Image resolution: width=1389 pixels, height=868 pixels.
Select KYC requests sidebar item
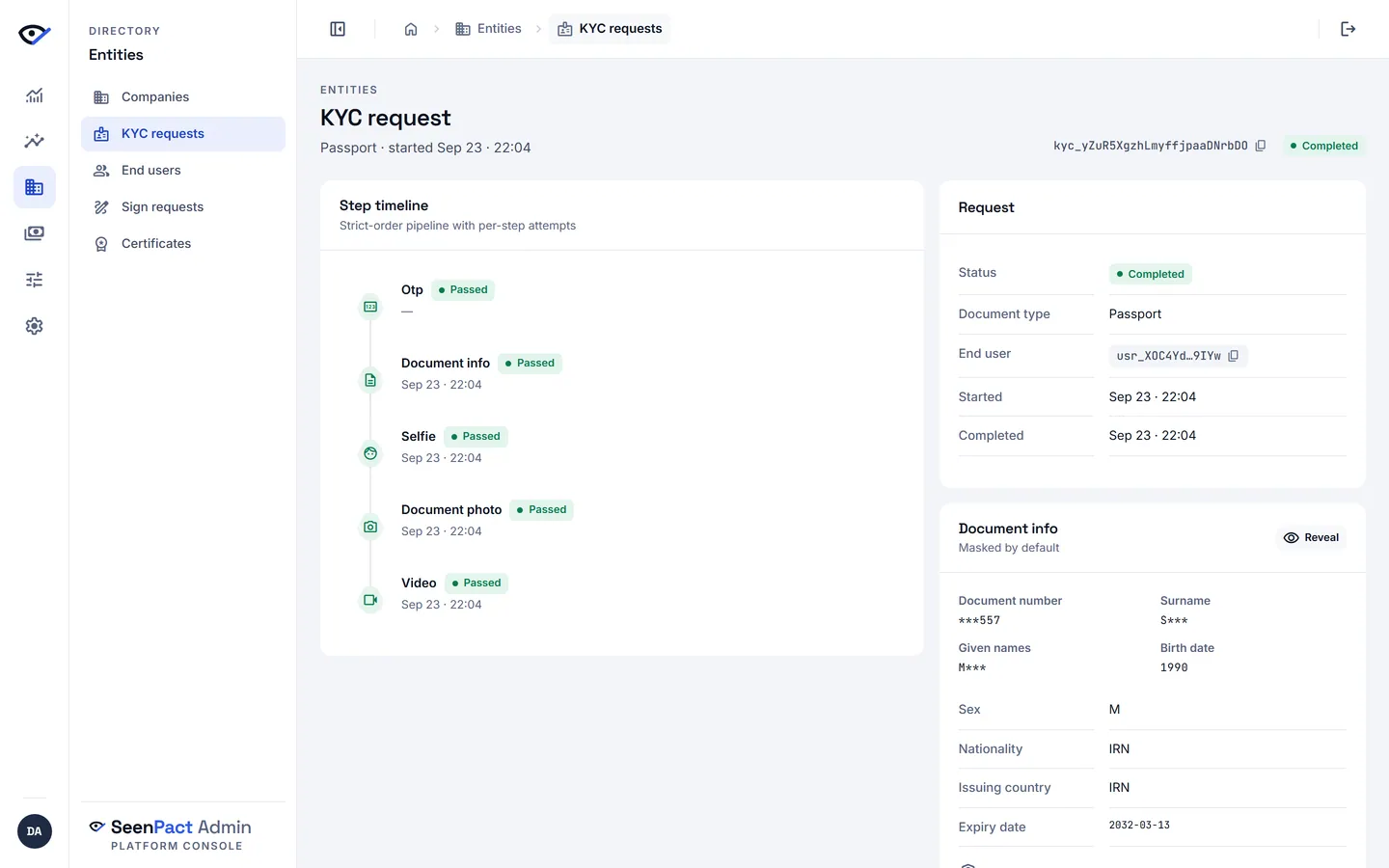pos(183,134)
